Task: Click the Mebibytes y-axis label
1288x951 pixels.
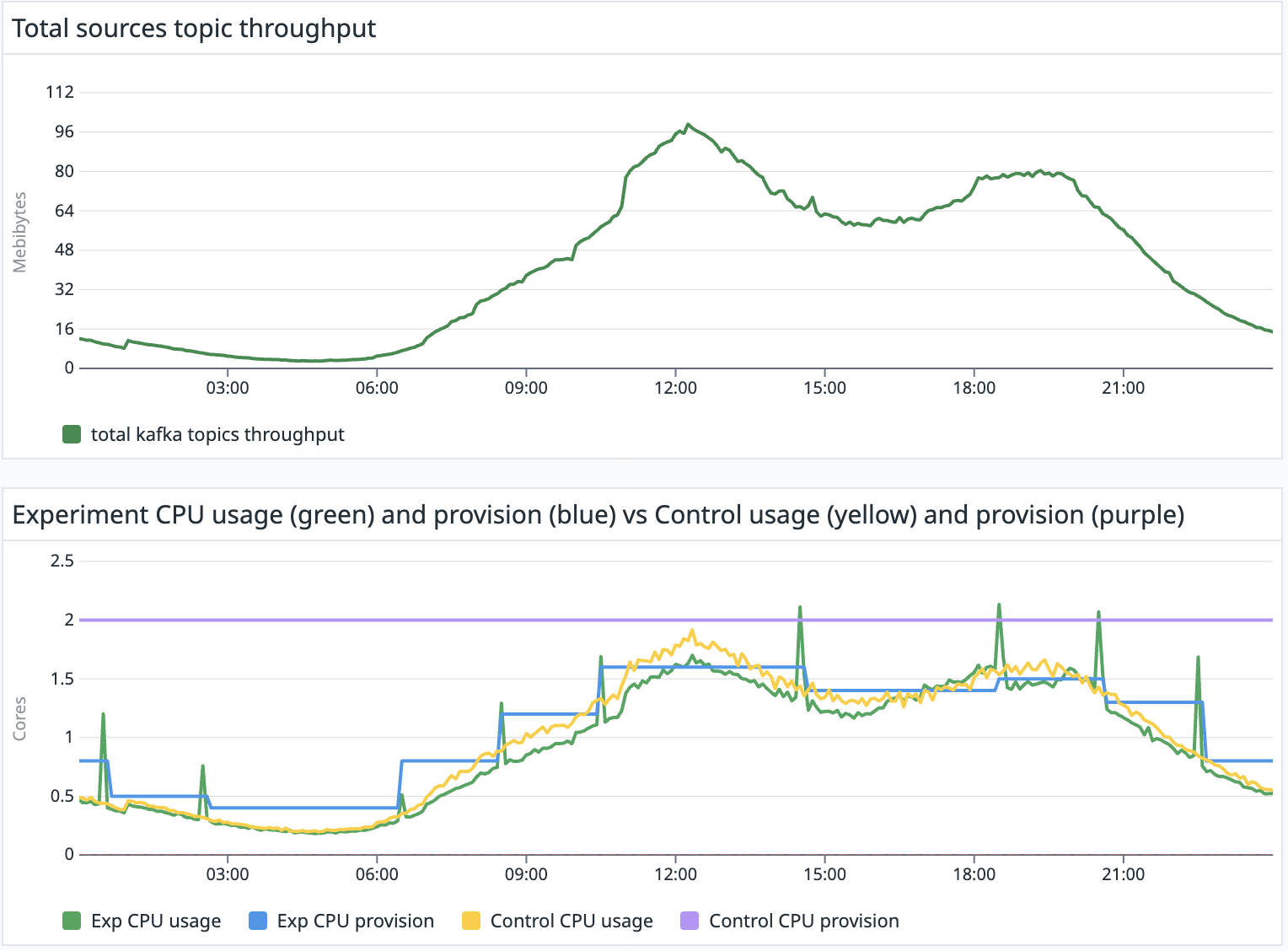Action: click(20, 232)
